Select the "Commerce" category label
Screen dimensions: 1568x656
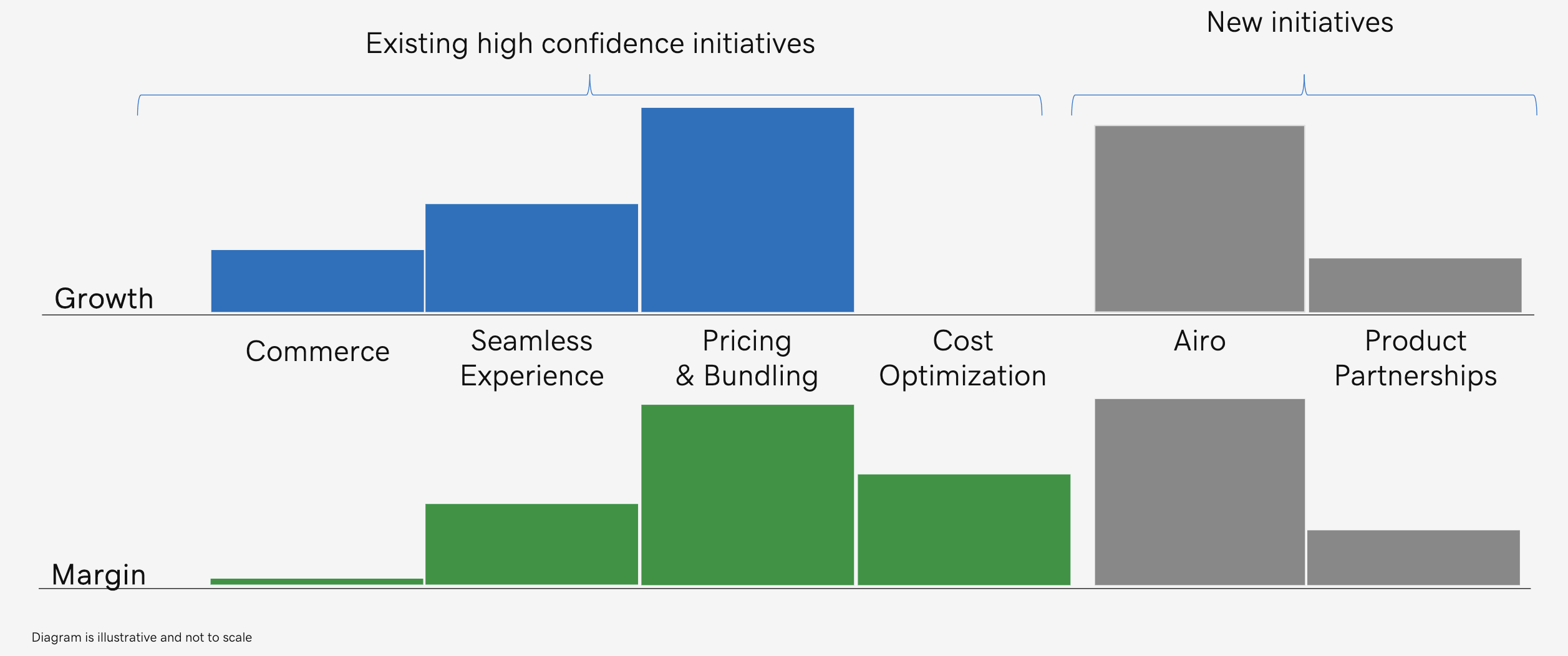[317, 352]
